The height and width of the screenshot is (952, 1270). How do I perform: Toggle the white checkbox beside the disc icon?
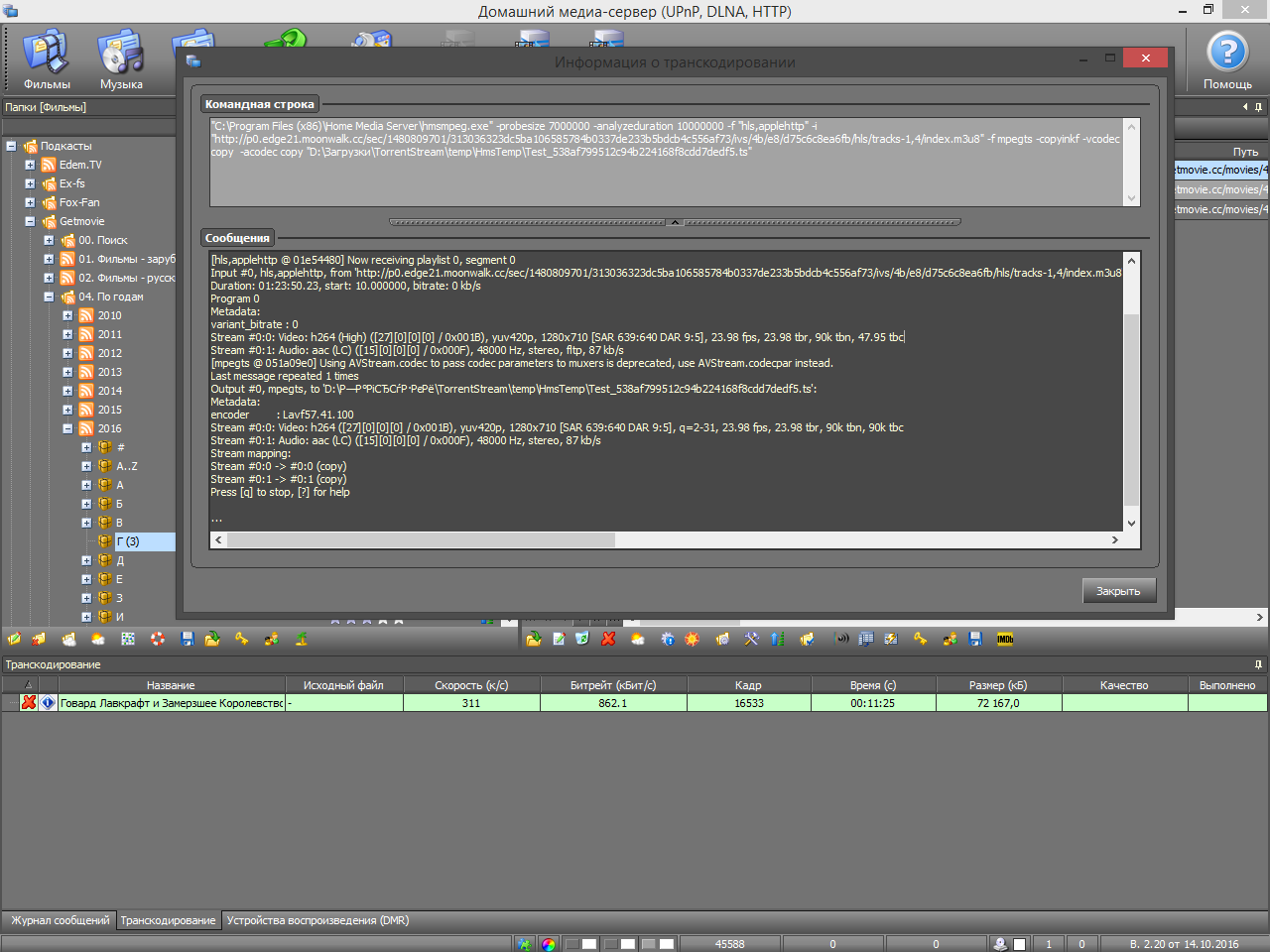pos(1019,944)
